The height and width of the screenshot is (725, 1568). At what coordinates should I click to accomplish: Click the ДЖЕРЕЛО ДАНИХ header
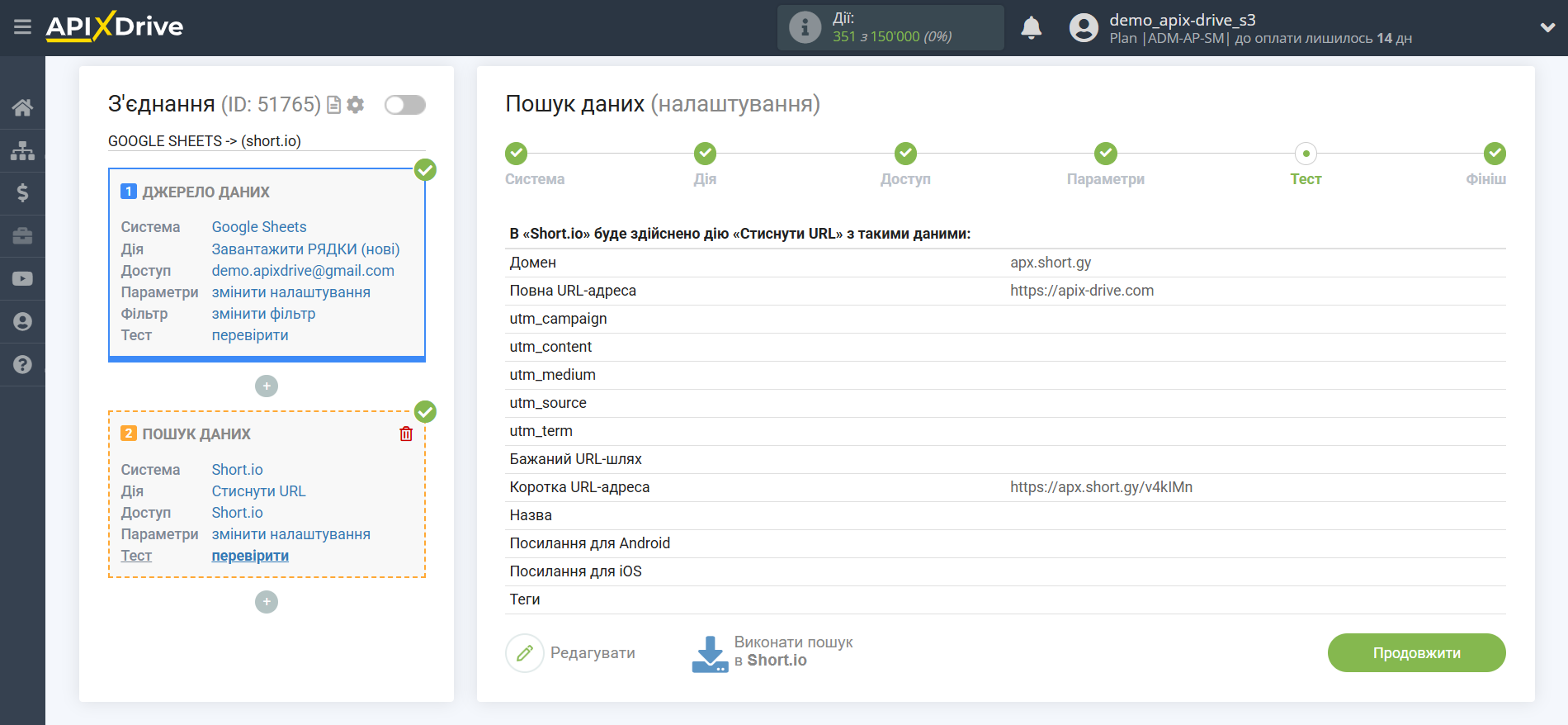click(x=205, y=192)
